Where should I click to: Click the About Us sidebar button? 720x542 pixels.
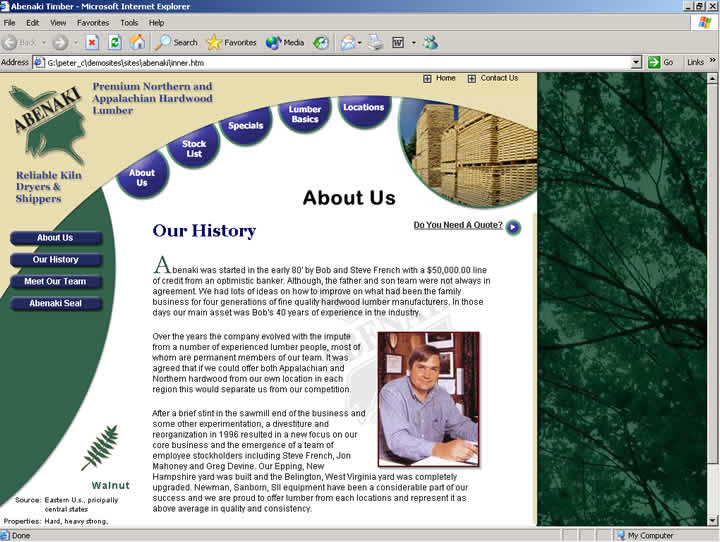pos(55,238)
